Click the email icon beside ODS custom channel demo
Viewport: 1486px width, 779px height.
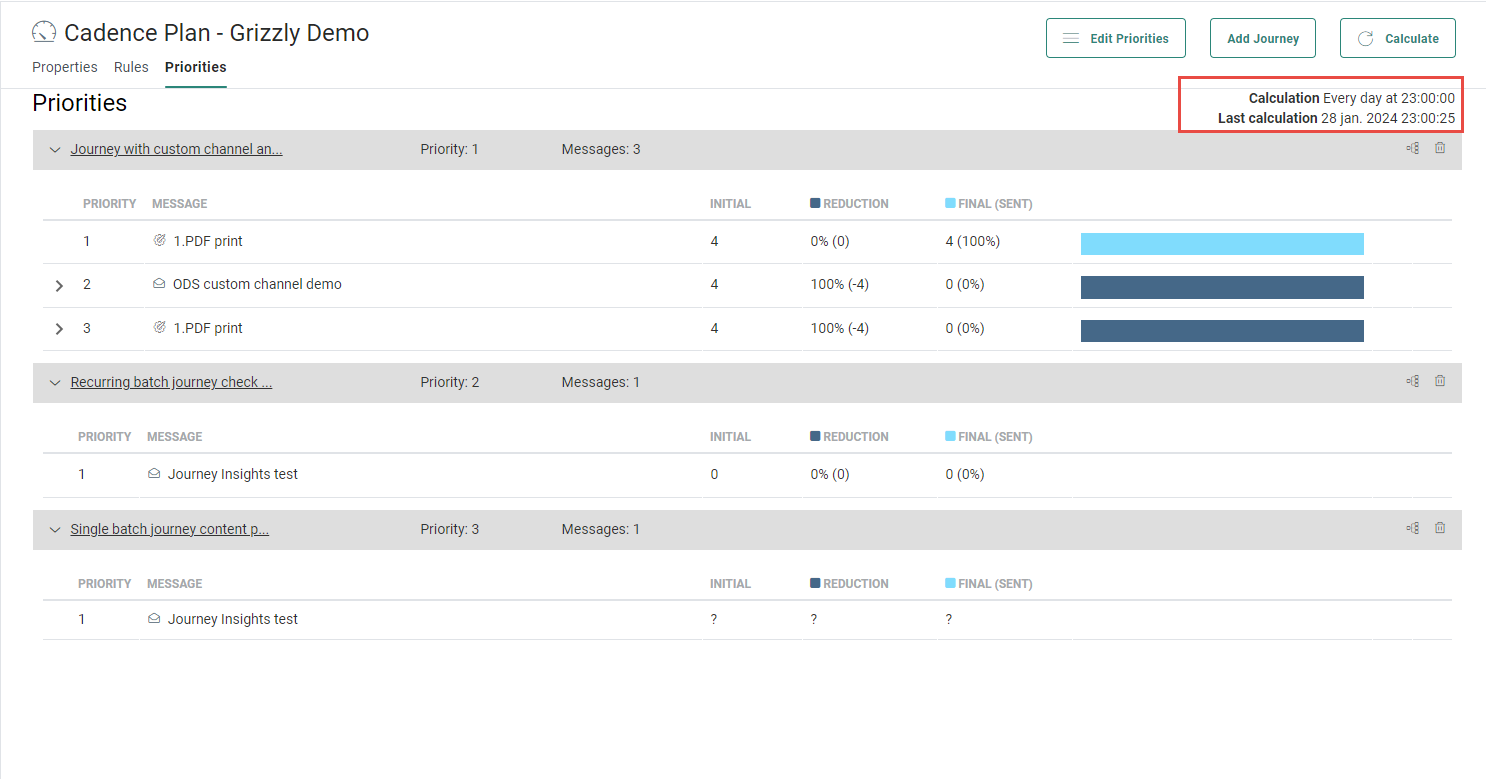coord(159,284)
